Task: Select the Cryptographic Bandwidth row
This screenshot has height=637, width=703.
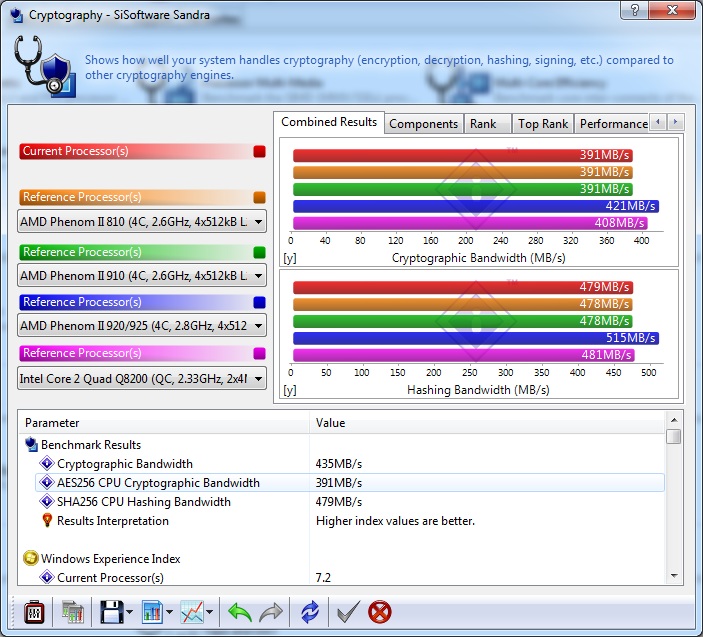Action: coord(350,464)
